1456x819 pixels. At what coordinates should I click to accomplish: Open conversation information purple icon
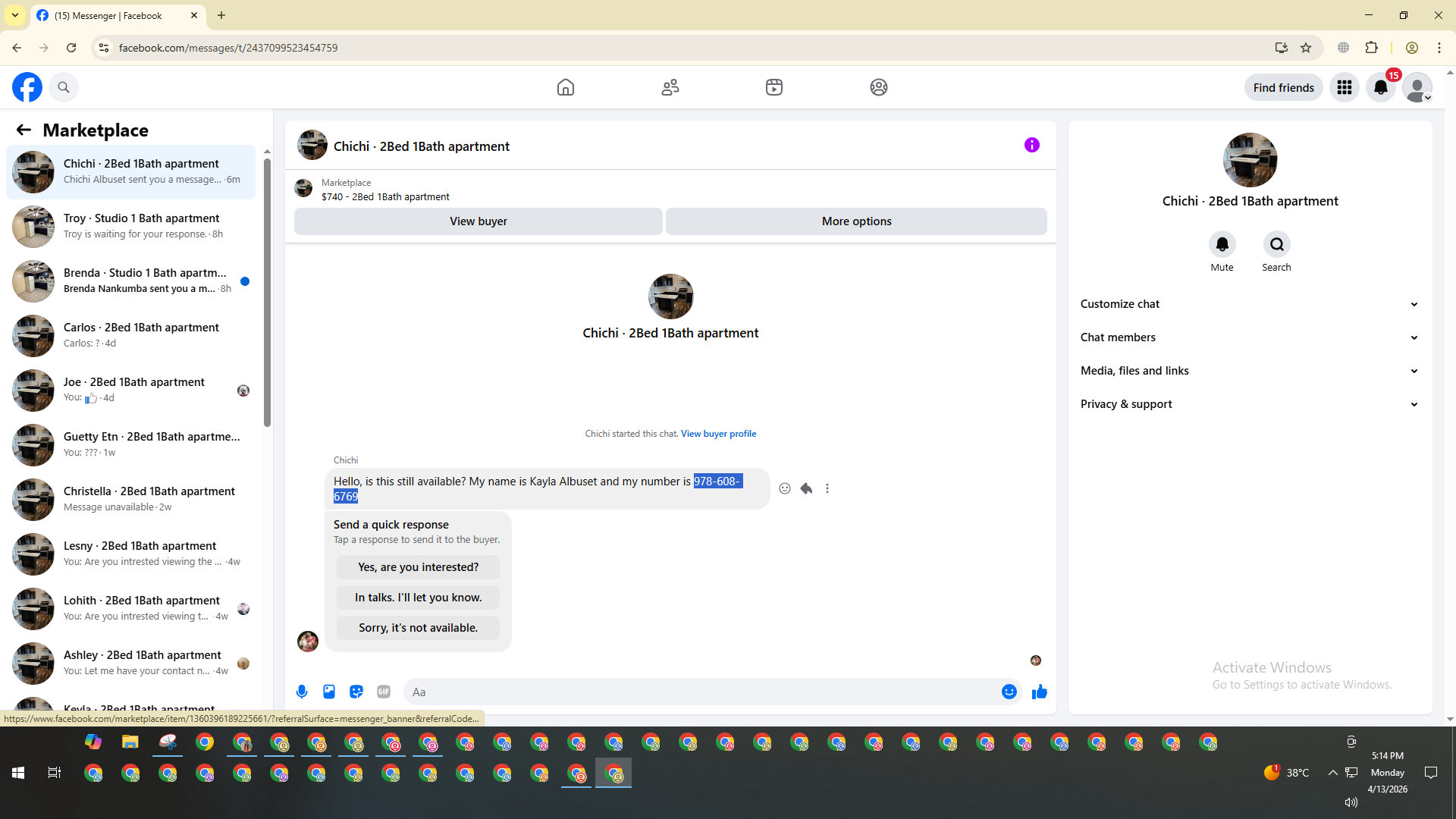[x=1032, y=145]
